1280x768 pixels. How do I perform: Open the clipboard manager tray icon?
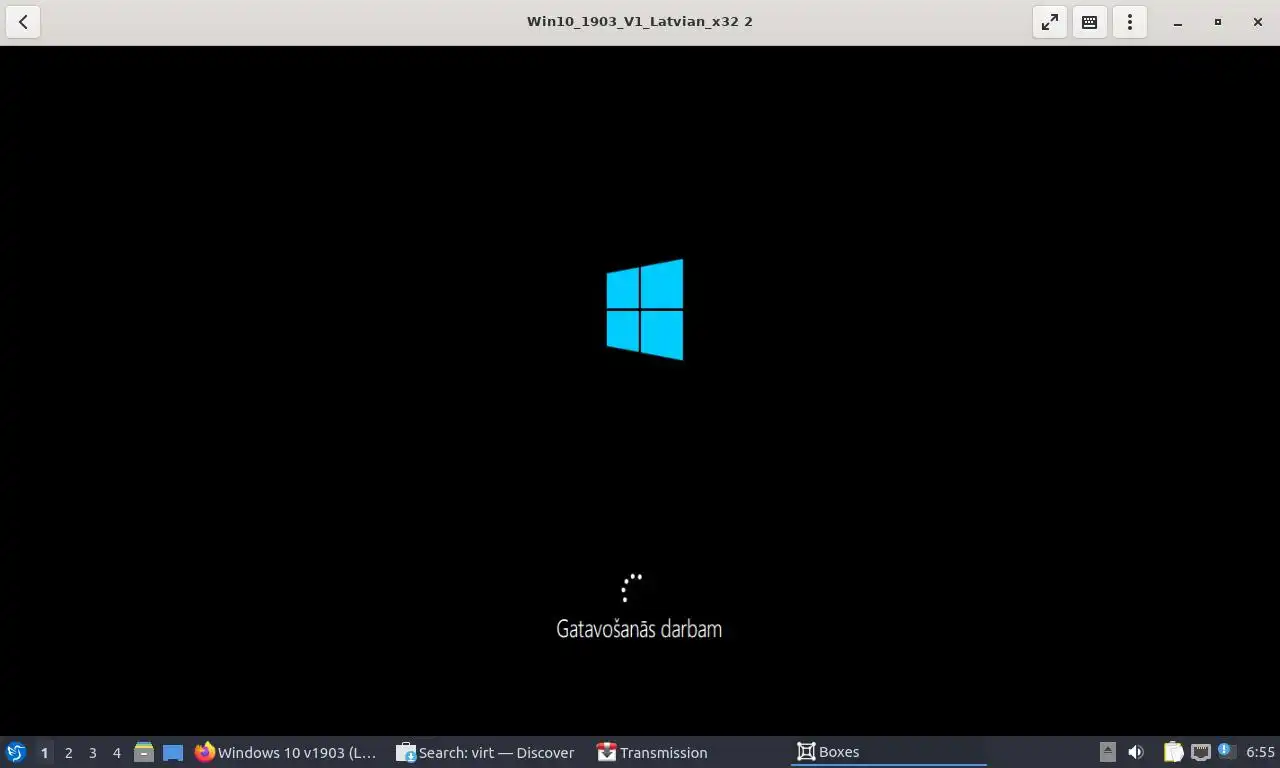1173,752
